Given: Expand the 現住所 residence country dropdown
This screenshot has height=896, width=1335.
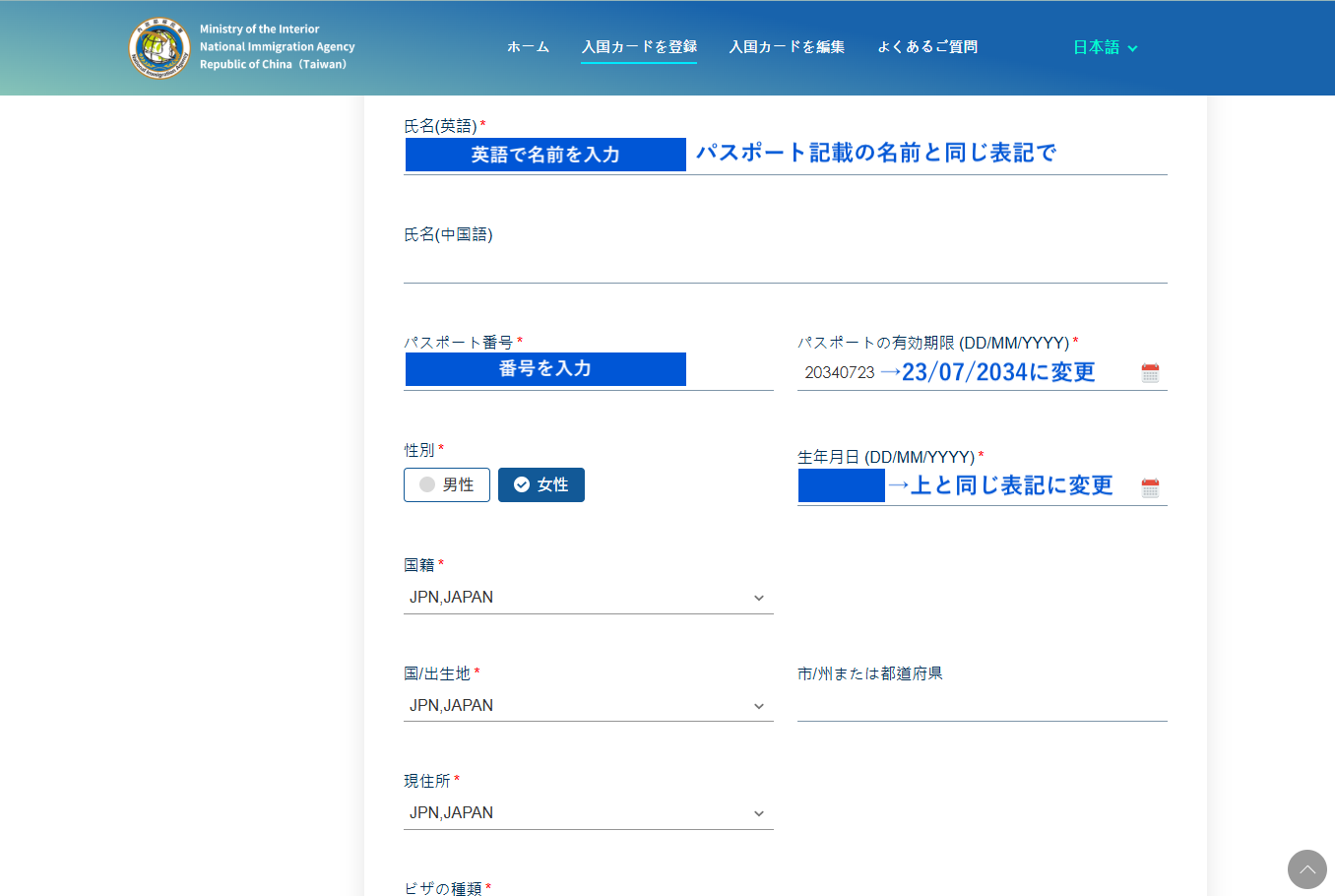Looking at the screenshot, I should pos(588,812).
